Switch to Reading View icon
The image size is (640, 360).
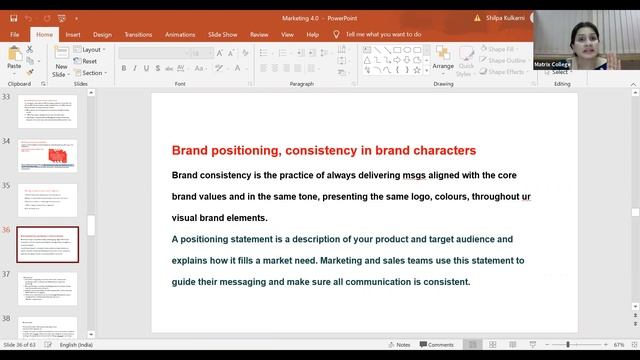(513, 345)
